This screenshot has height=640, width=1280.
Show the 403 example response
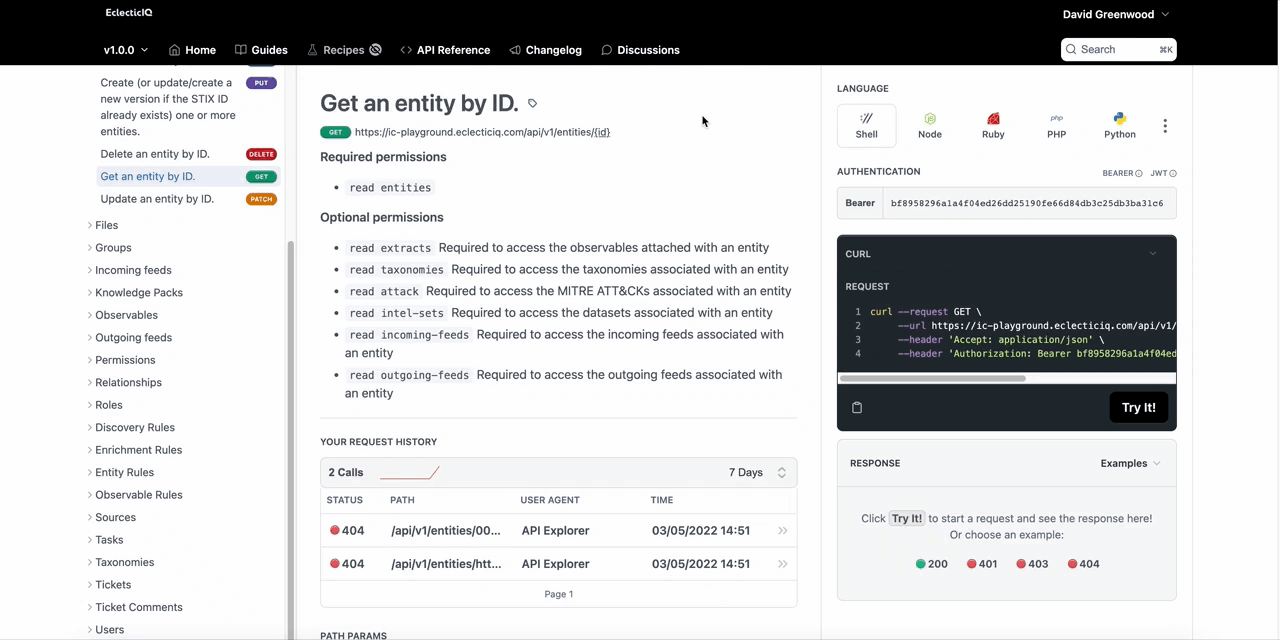[x=1032, y=564]
